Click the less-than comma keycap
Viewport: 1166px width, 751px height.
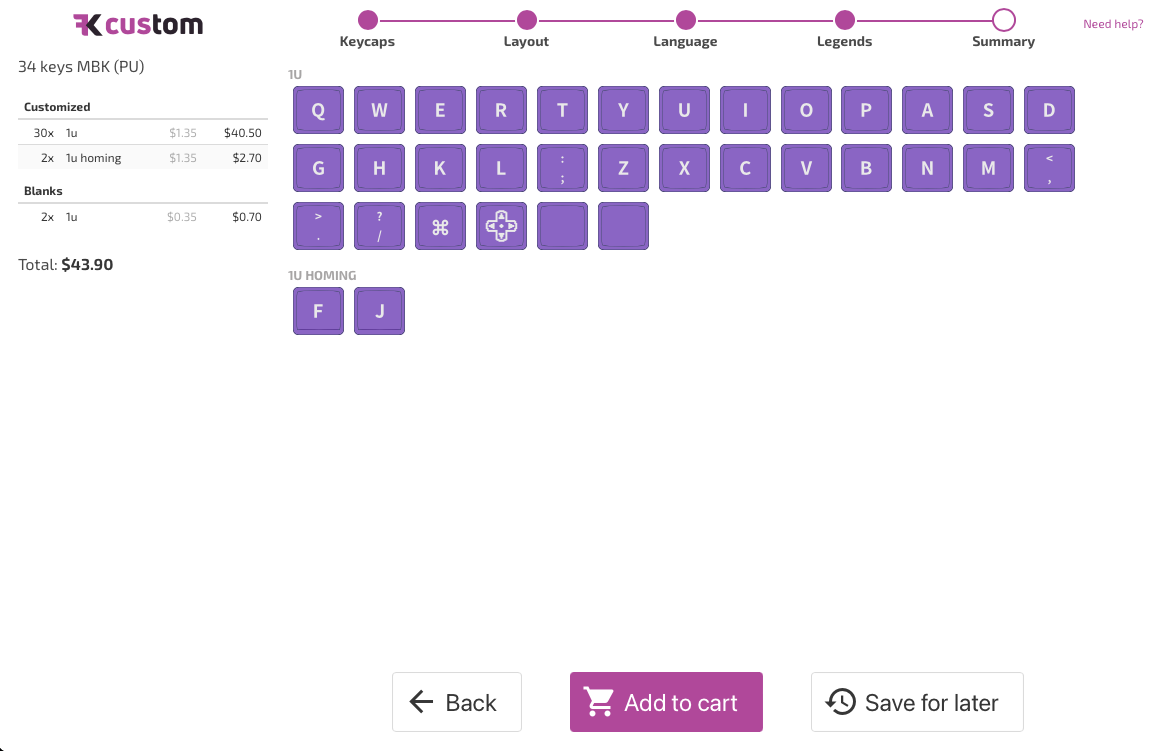[1049, 168]
